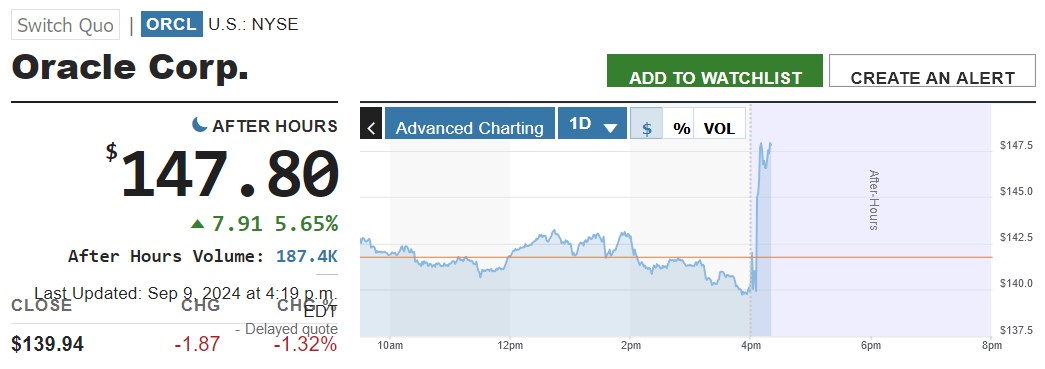This screenshot has height=369, width=1045.
Task: Click the orange previous close line
Action: pyautogui.click(x=676, y=257)
